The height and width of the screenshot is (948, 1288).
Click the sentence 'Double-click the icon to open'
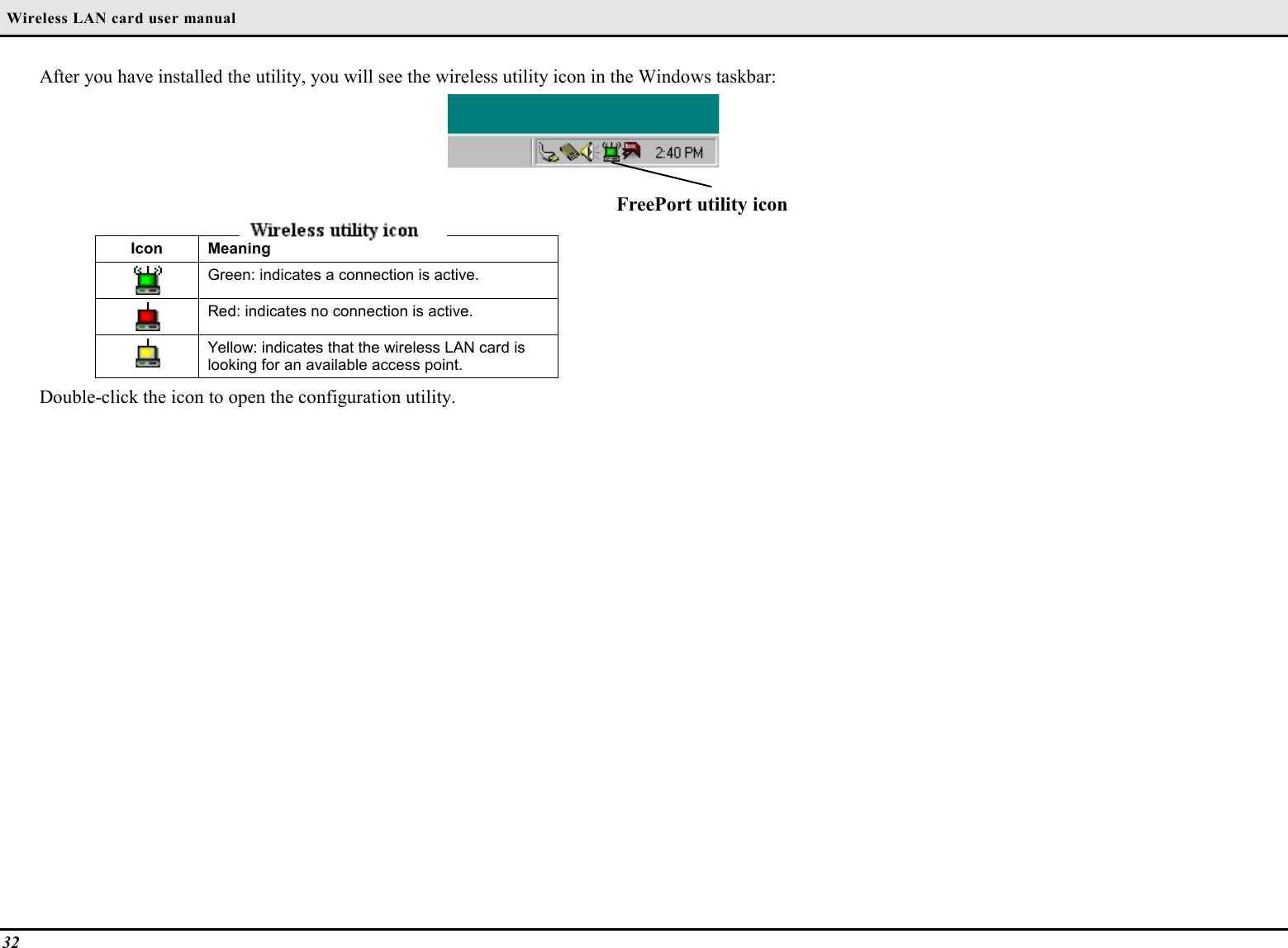(247, 397)
